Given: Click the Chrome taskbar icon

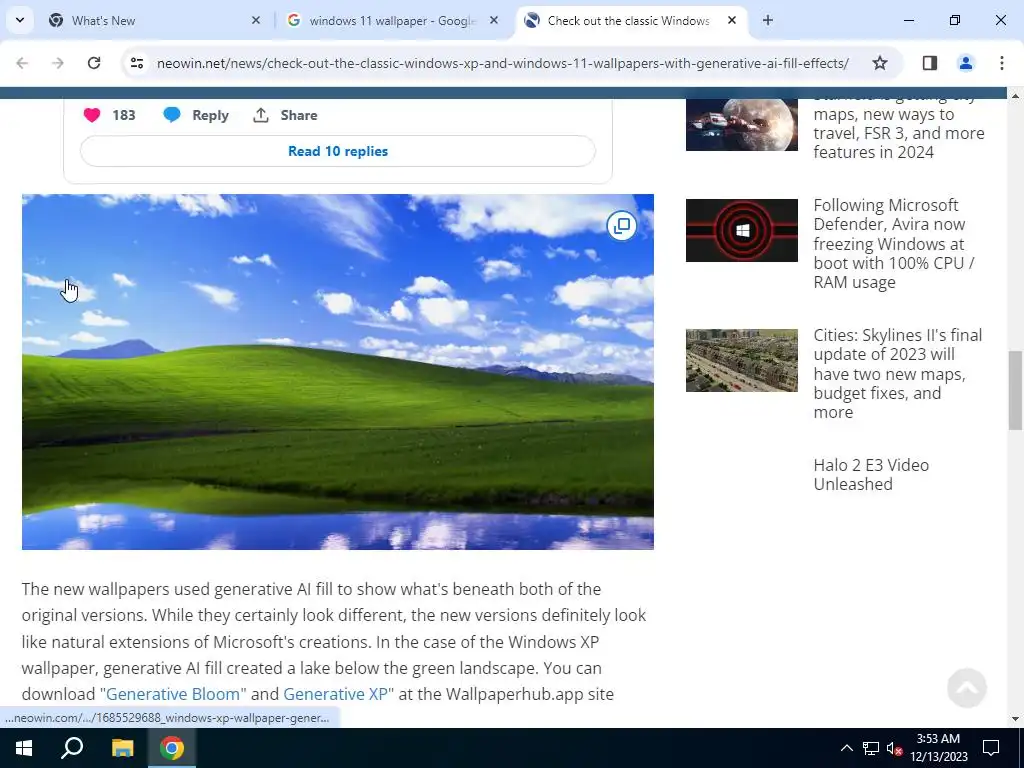Looking at the screenshot, I should click(172, 748).
